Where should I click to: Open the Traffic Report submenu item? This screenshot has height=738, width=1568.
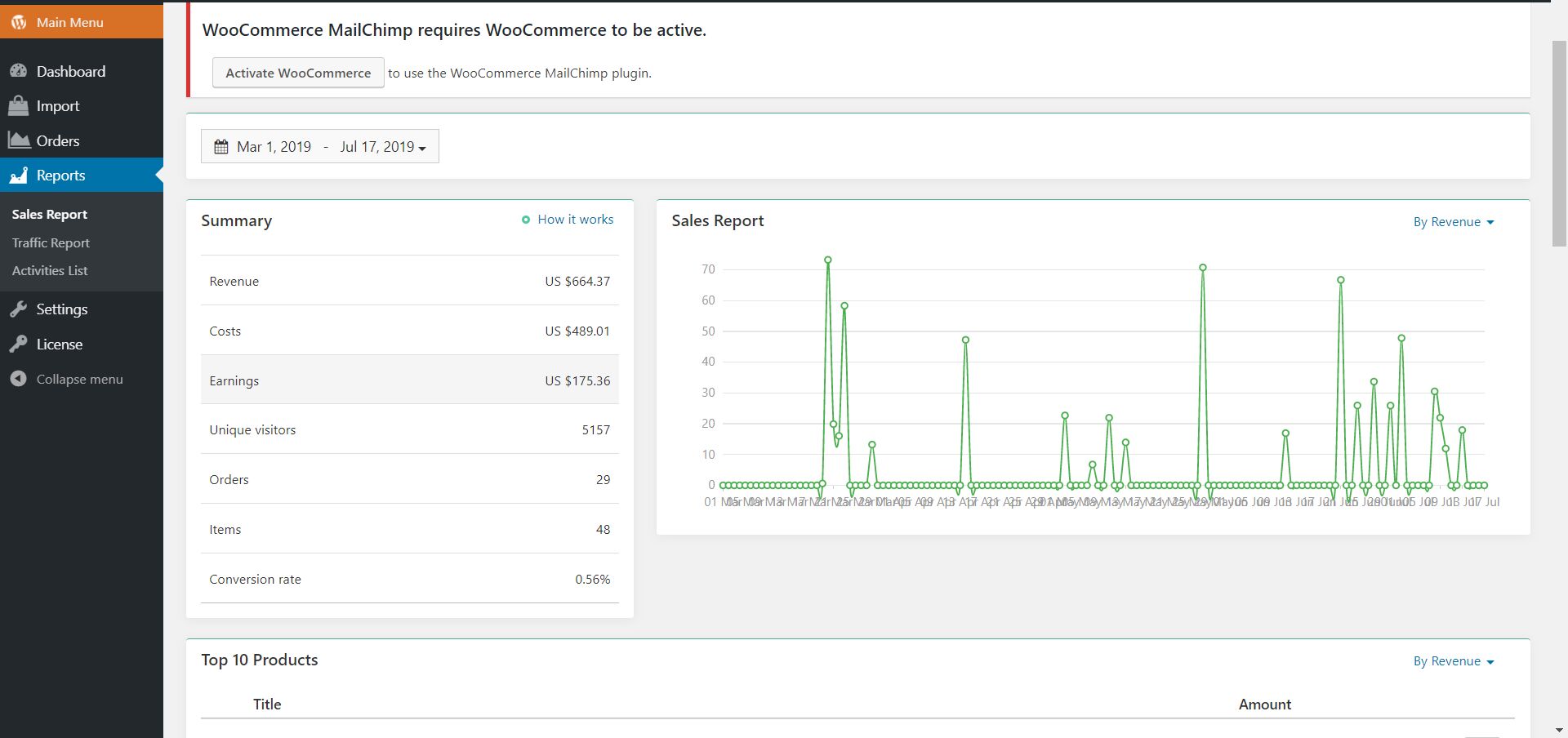coord(51,242)
